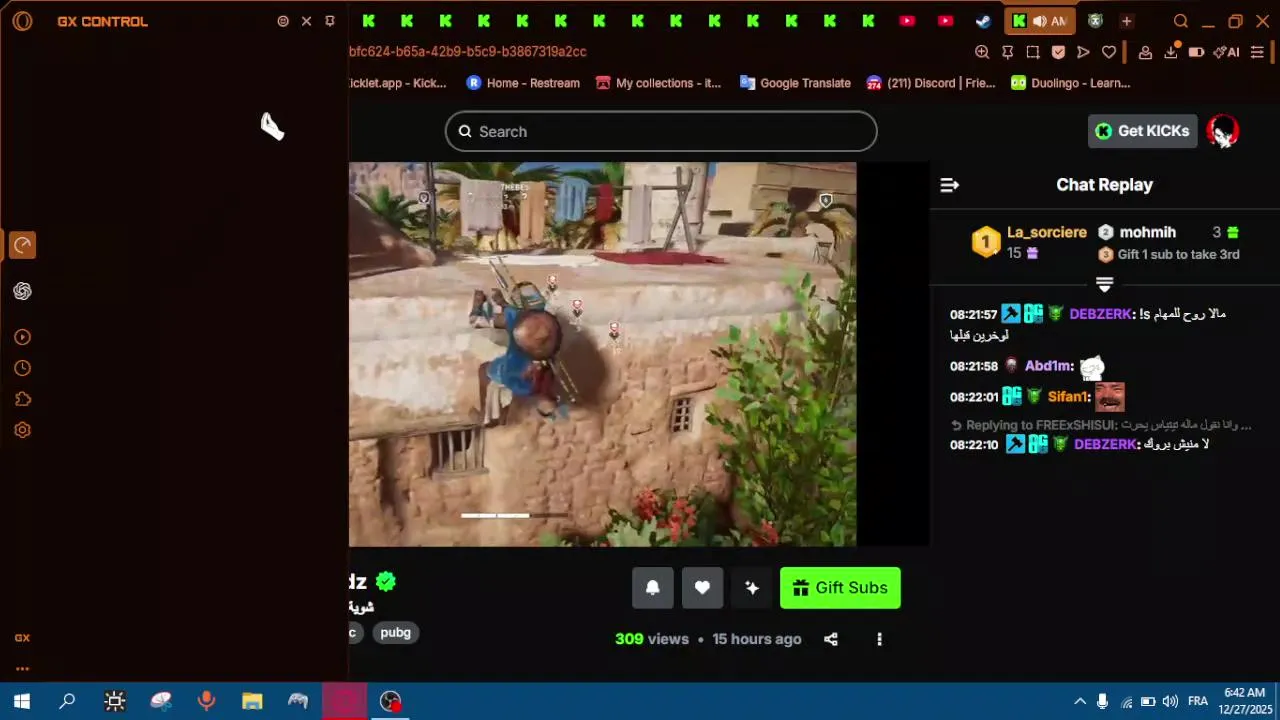The height and width of the screenshot is (720, 1280).
Task: Bookmark page with the heart icon
Action: 1109,52
